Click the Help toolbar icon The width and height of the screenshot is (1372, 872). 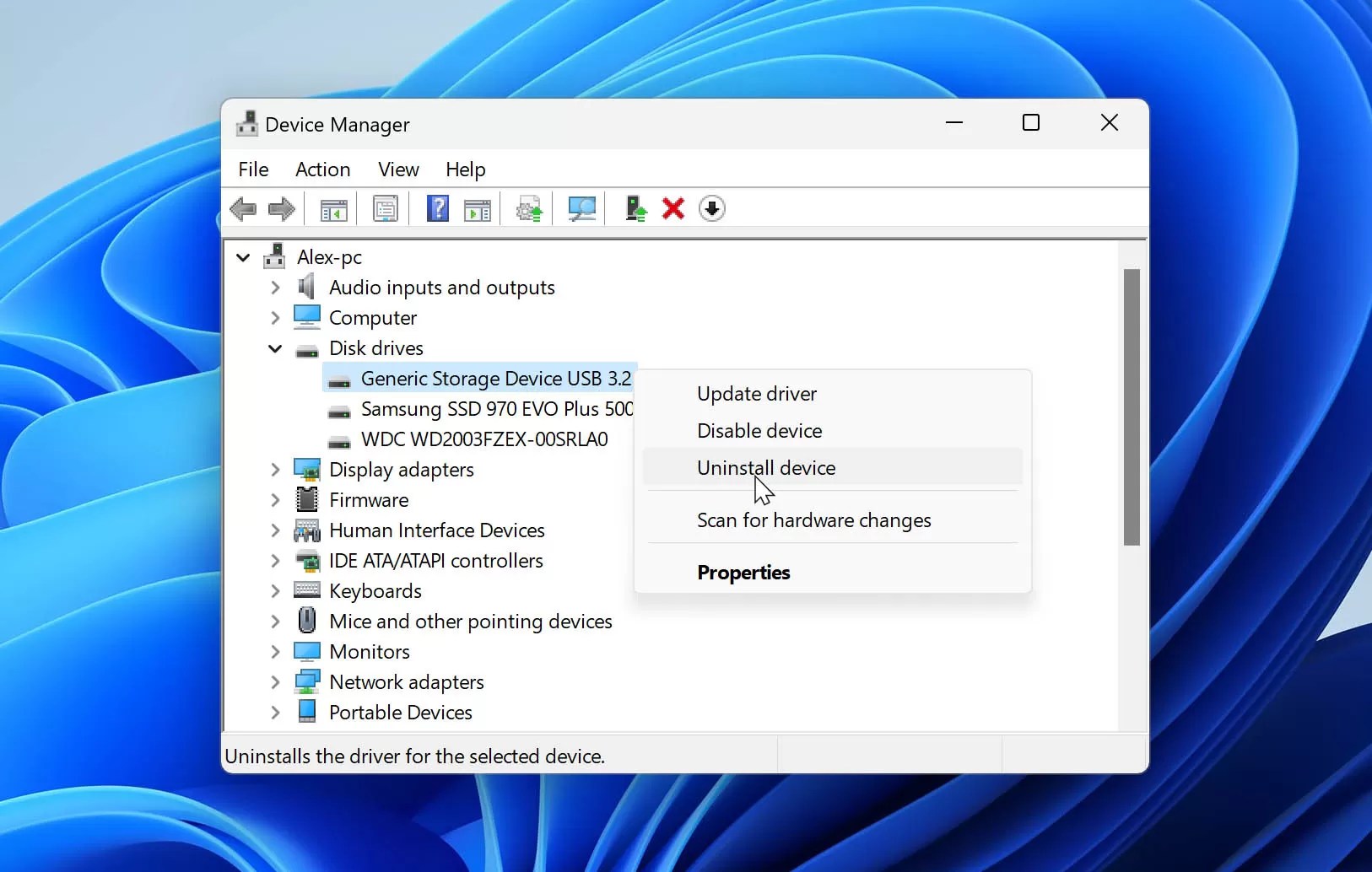pos(438,208)
